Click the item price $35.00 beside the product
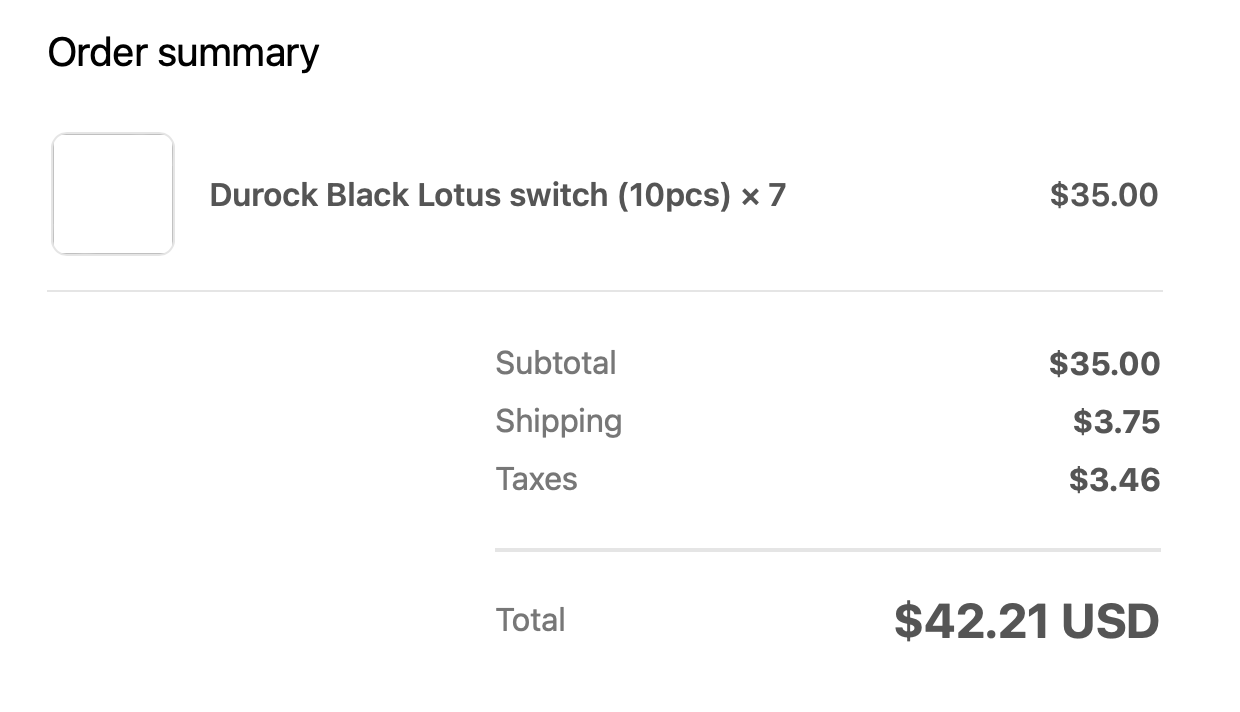1240x712 pixels. coord(1104,195)
